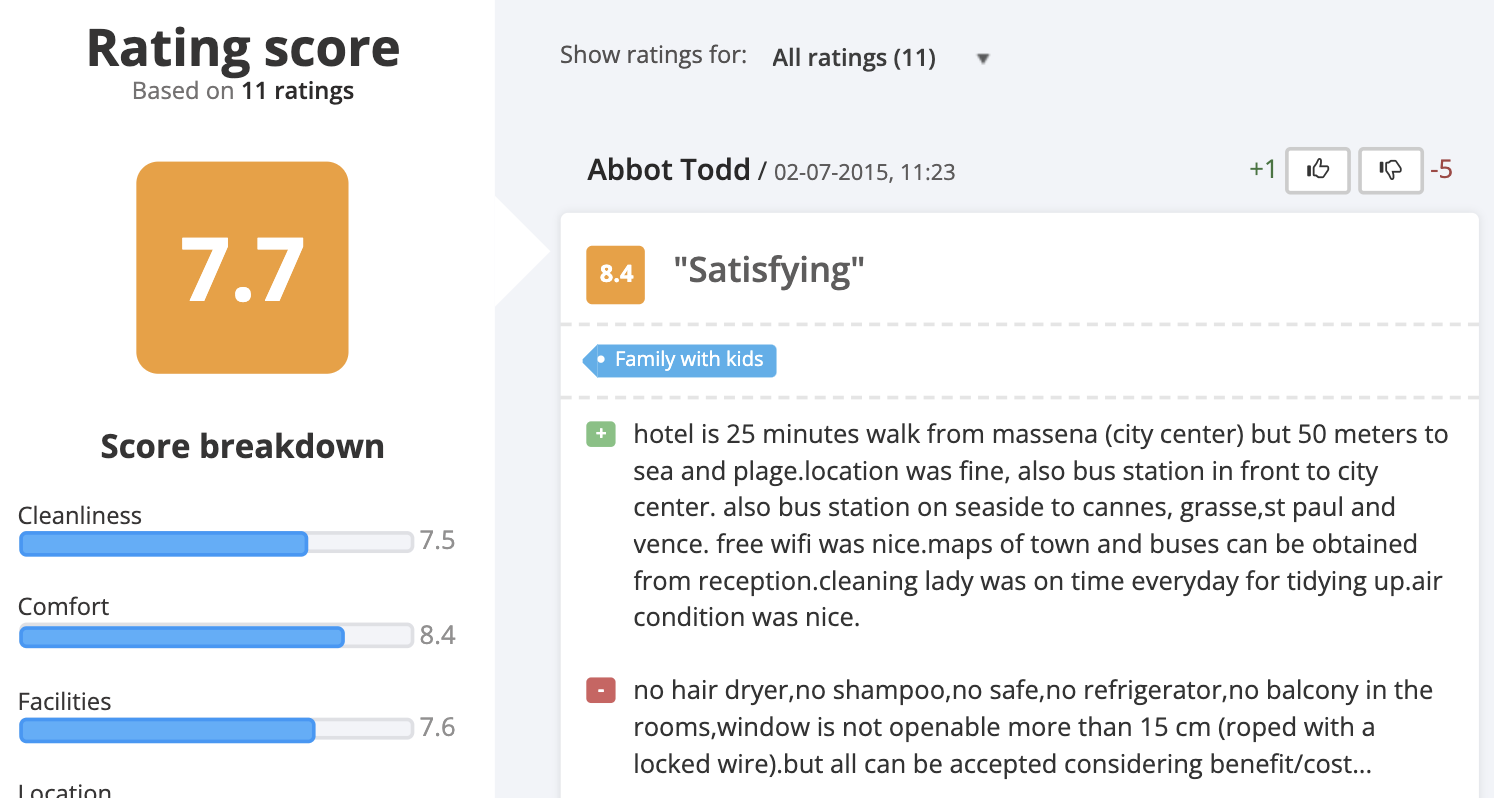Click reviewer name Abbot Todd
The image size is (1494, 798).
click(668, 170)
